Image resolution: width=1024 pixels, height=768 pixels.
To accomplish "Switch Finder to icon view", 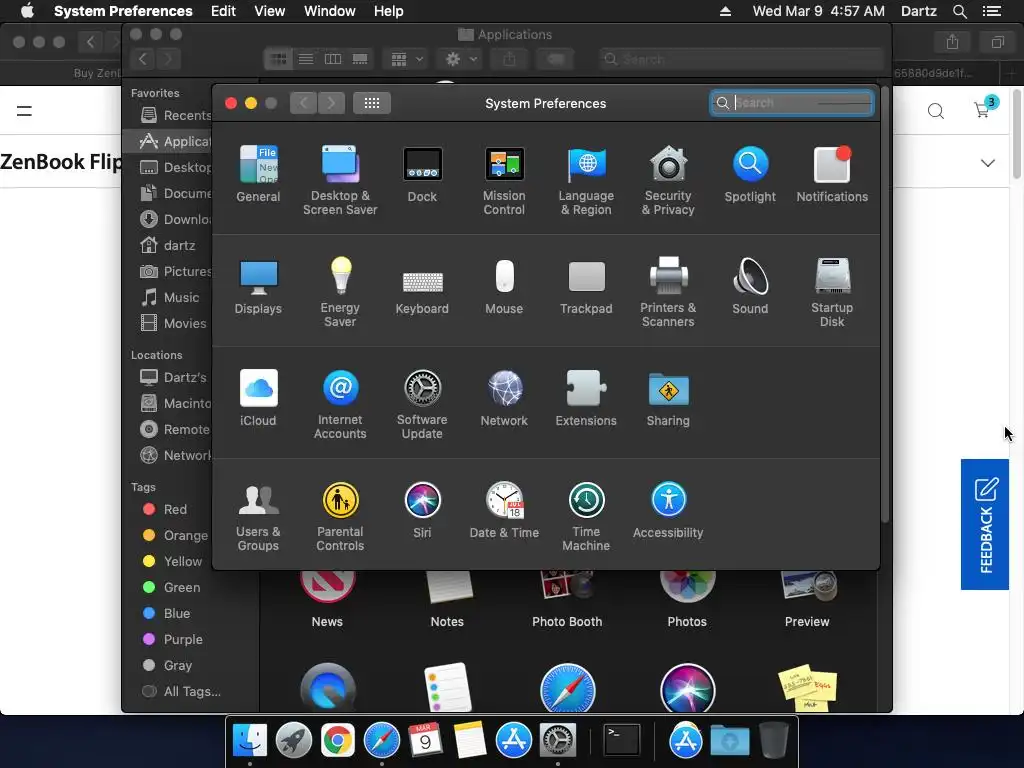I will (278, 59).
